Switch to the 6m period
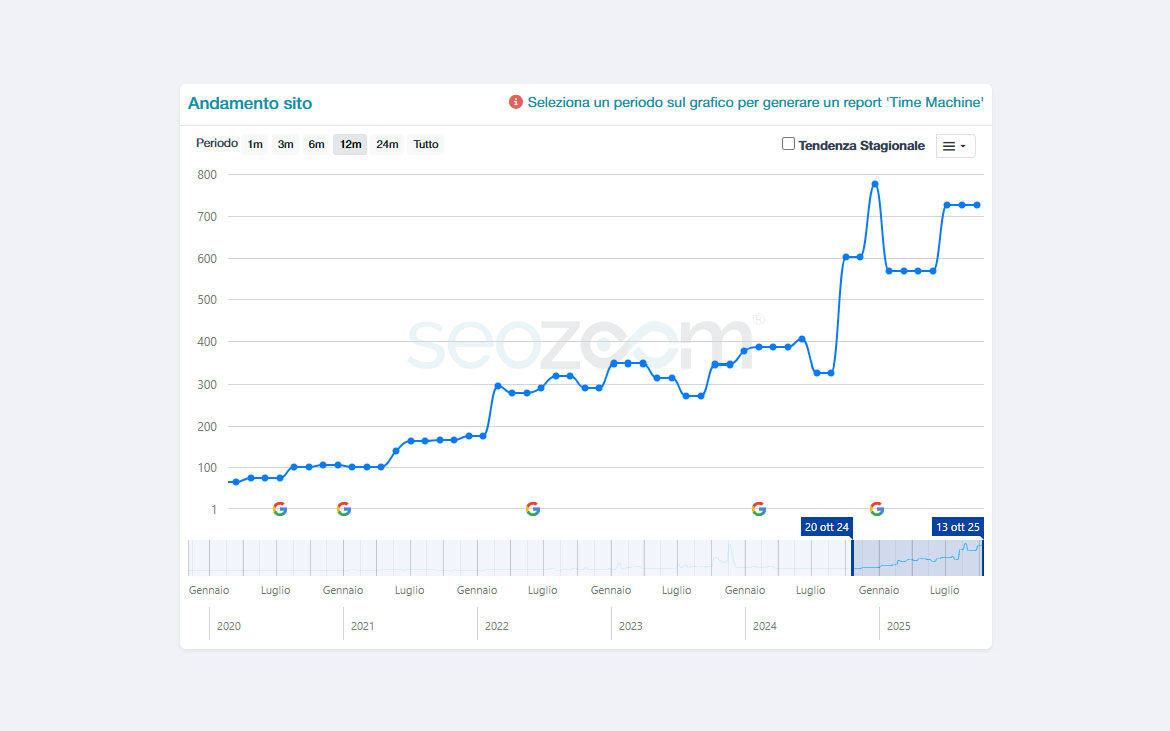 pyautogui.click(x=316, y=145)
